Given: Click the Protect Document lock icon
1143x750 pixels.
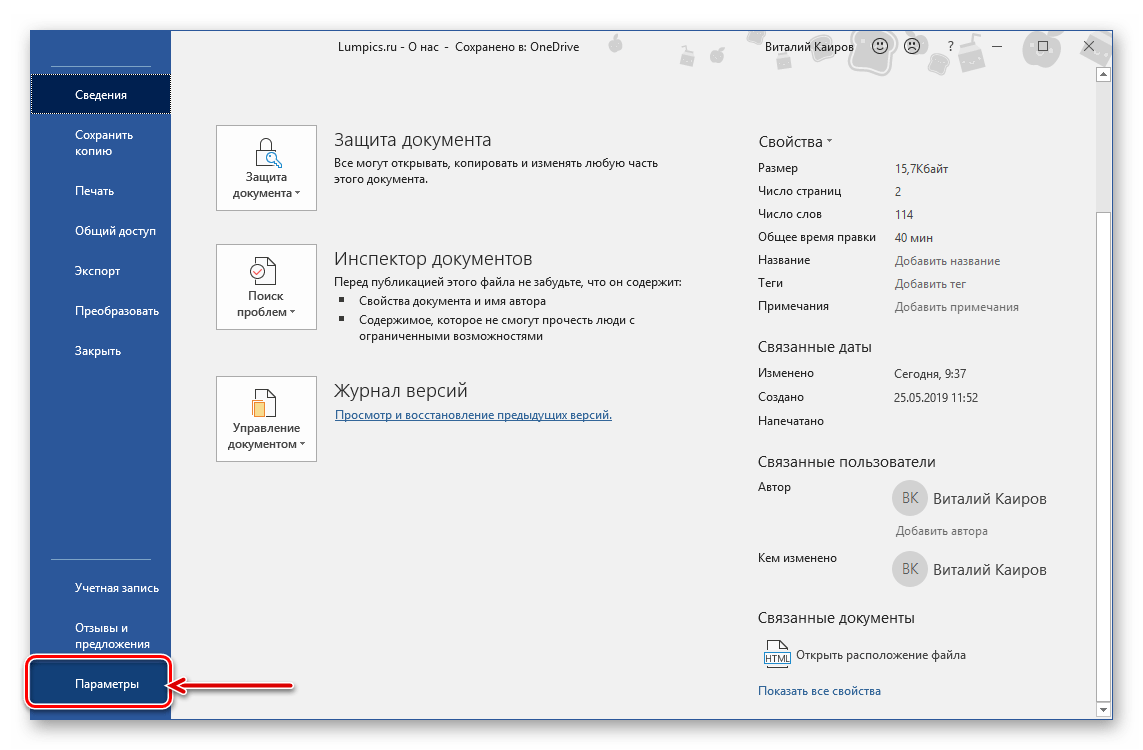Looking at the screenshot, I should 266,152.
